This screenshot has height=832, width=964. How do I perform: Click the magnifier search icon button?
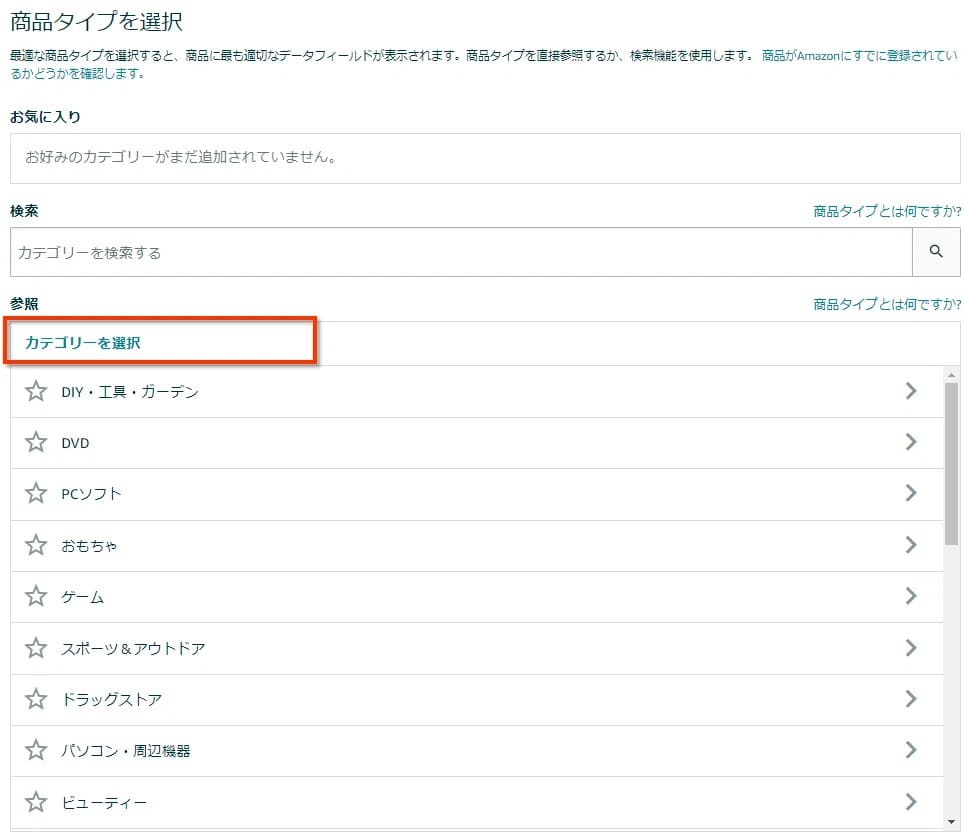936,252
